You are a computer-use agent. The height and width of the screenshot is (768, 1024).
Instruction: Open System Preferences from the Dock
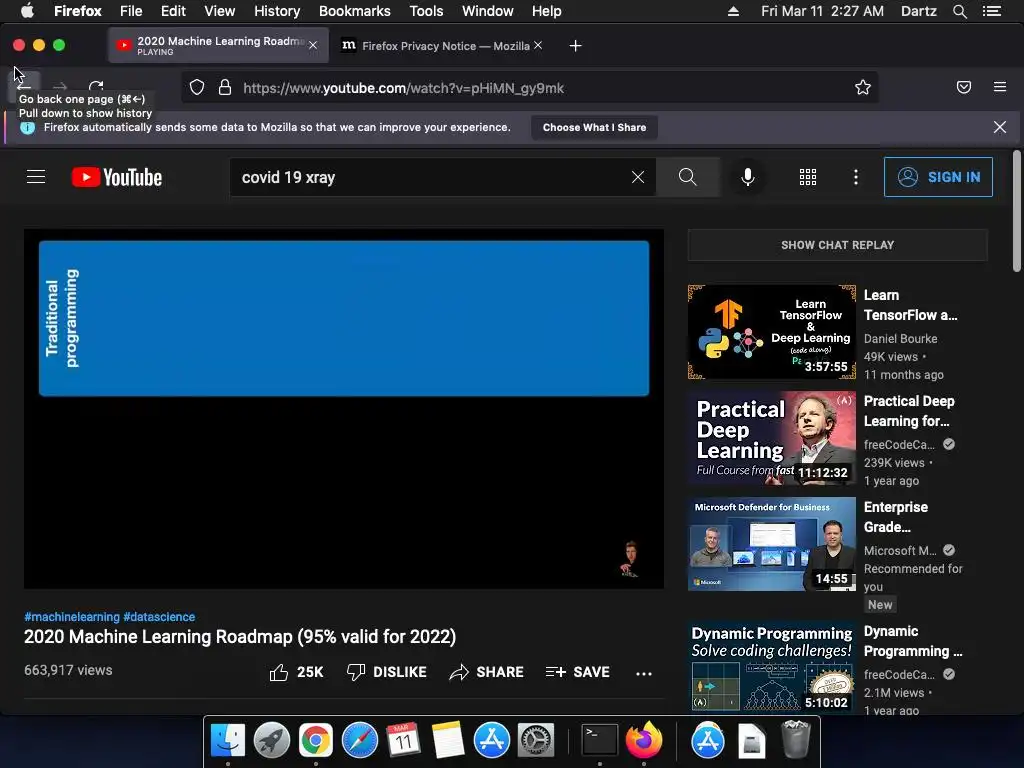coord(536,741)
